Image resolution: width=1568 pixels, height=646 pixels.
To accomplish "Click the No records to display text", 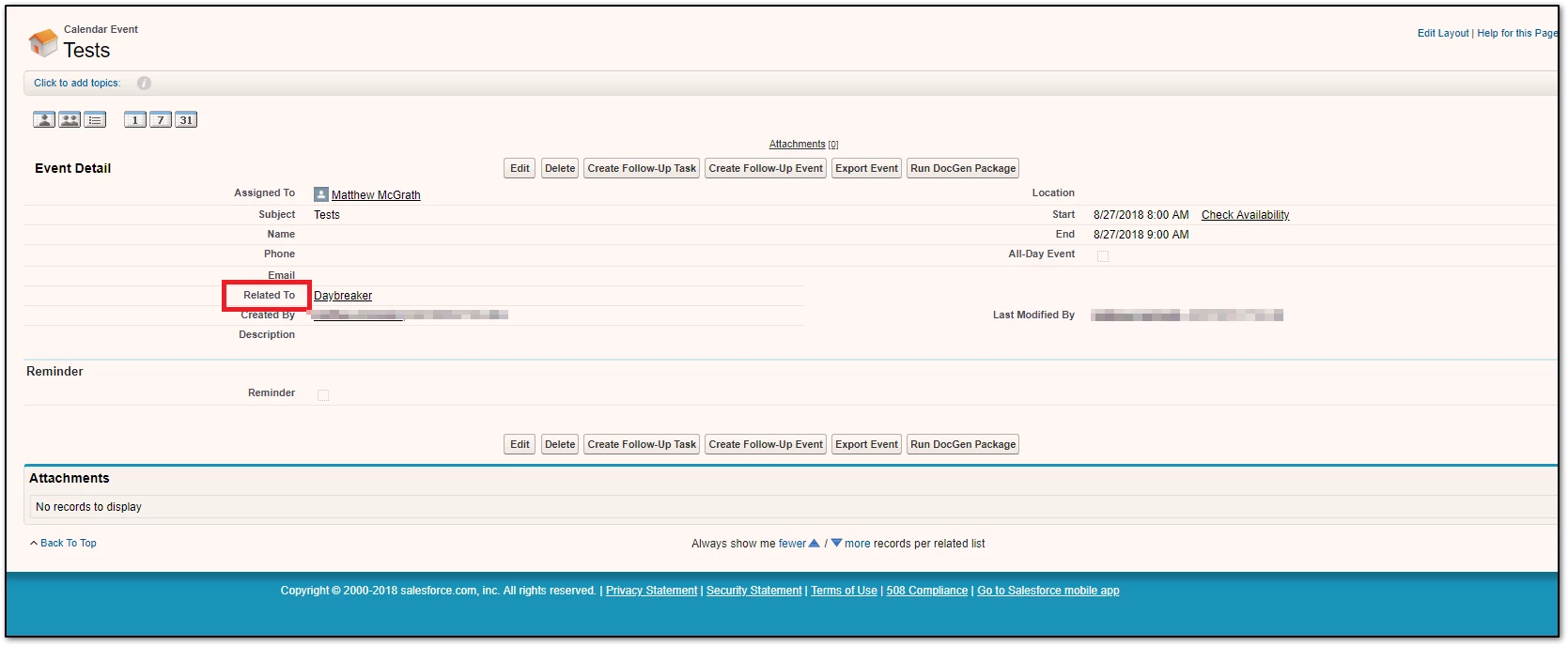I will tap(88, 507).
